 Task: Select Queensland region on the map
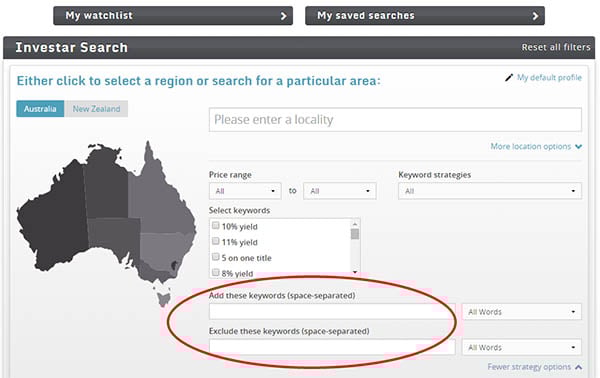[x=161, y=195]
